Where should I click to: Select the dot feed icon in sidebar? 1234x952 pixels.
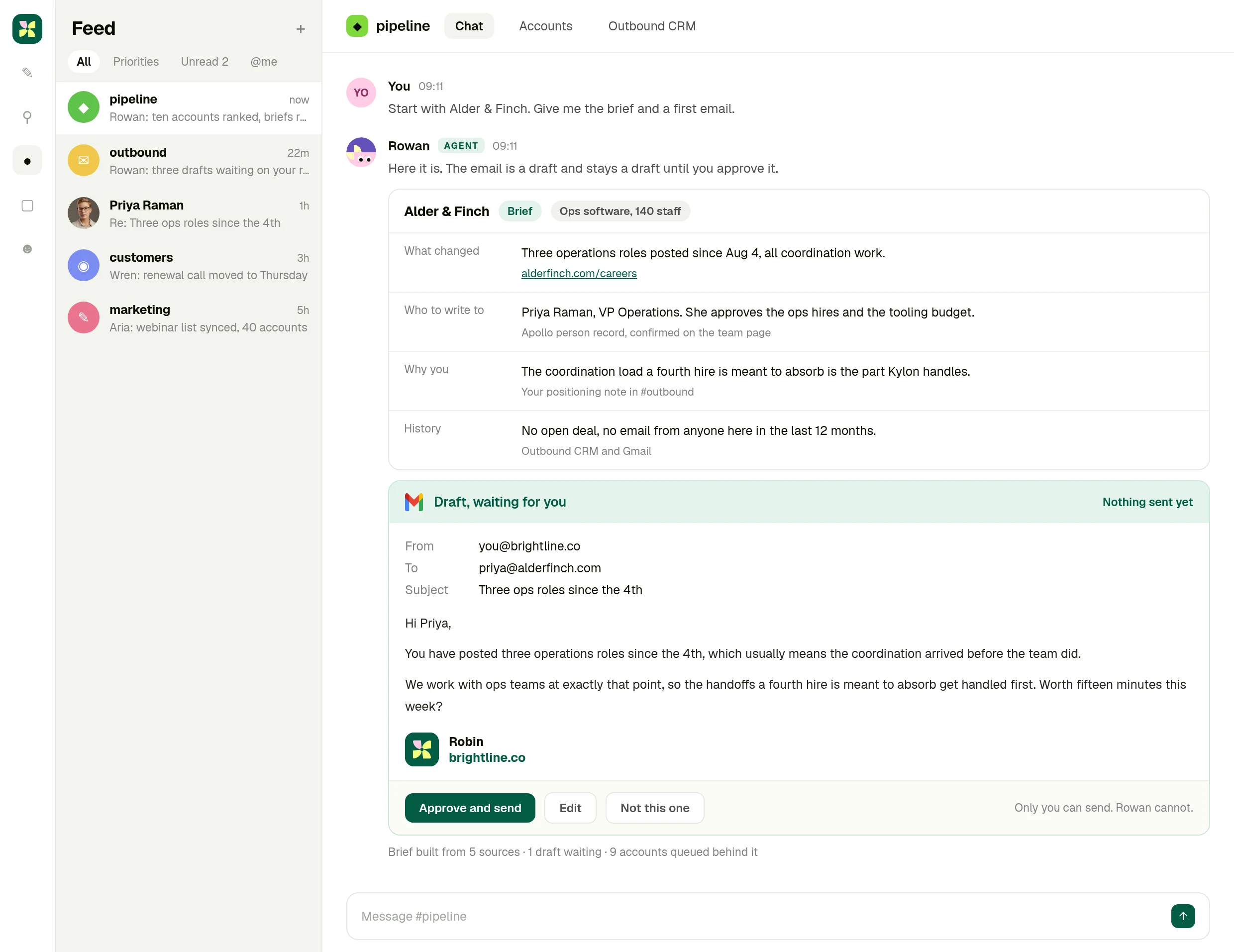(x=27, y=161)
